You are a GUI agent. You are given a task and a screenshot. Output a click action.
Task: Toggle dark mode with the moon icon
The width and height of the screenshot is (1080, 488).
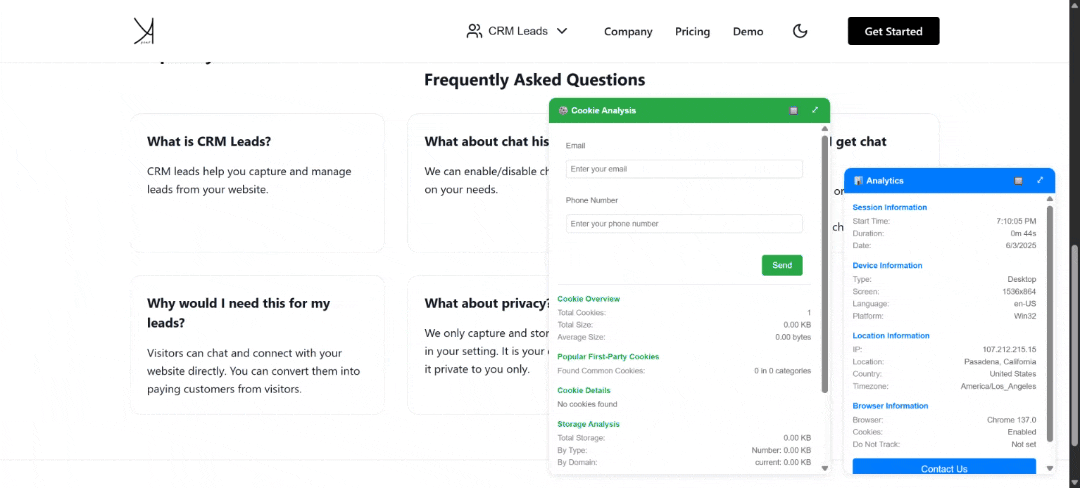click(799, 31)
